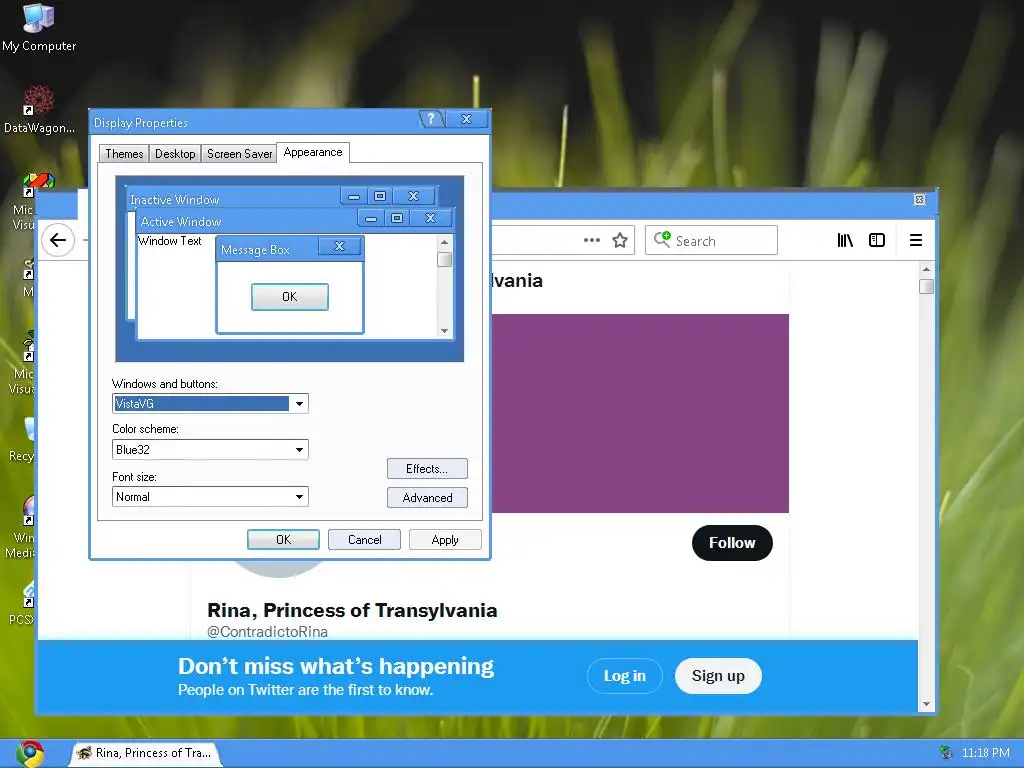Click the taskbar clock showing 11:18 PM
Screen dimensions: 1024x768
985,753
